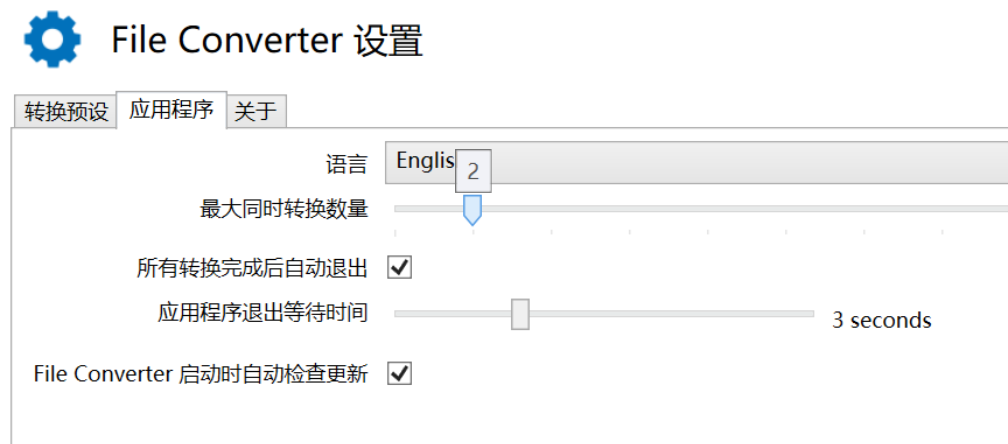Image resolution: width=1008 pixels, height=444 pixels.
Task: Click the "3 seconds" value text
Action: click(881, 320)
